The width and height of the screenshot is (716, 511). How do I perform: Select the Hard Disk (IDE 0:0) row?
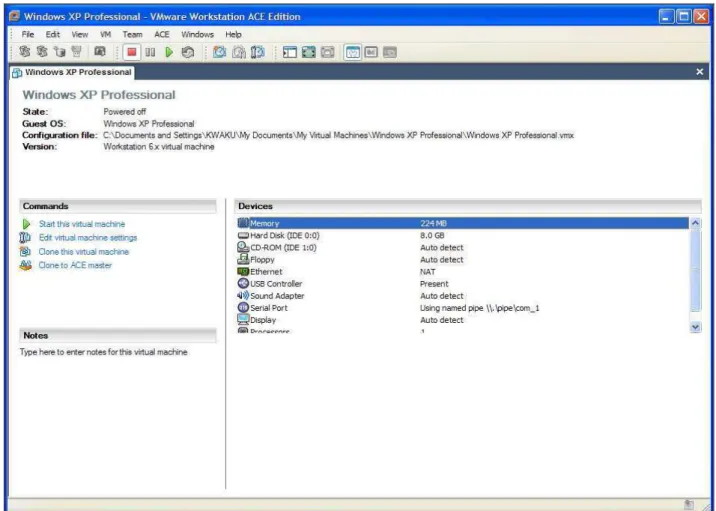click(463, 236)
